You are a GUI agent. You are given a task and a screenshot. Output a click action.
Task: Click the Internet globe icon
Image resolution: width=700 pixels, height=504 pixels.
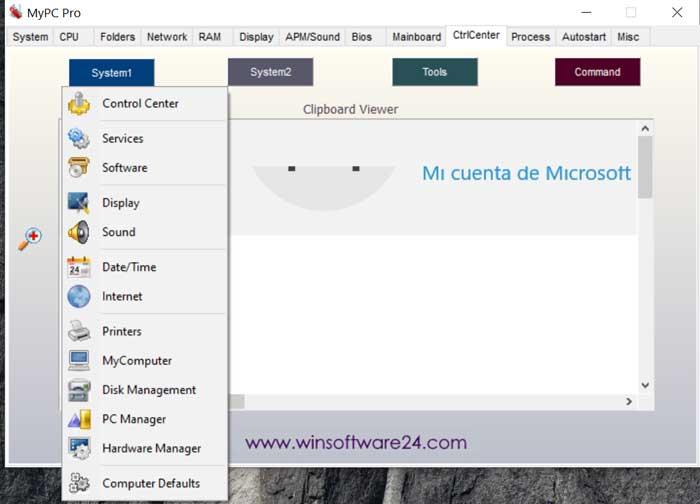(79, 296)
